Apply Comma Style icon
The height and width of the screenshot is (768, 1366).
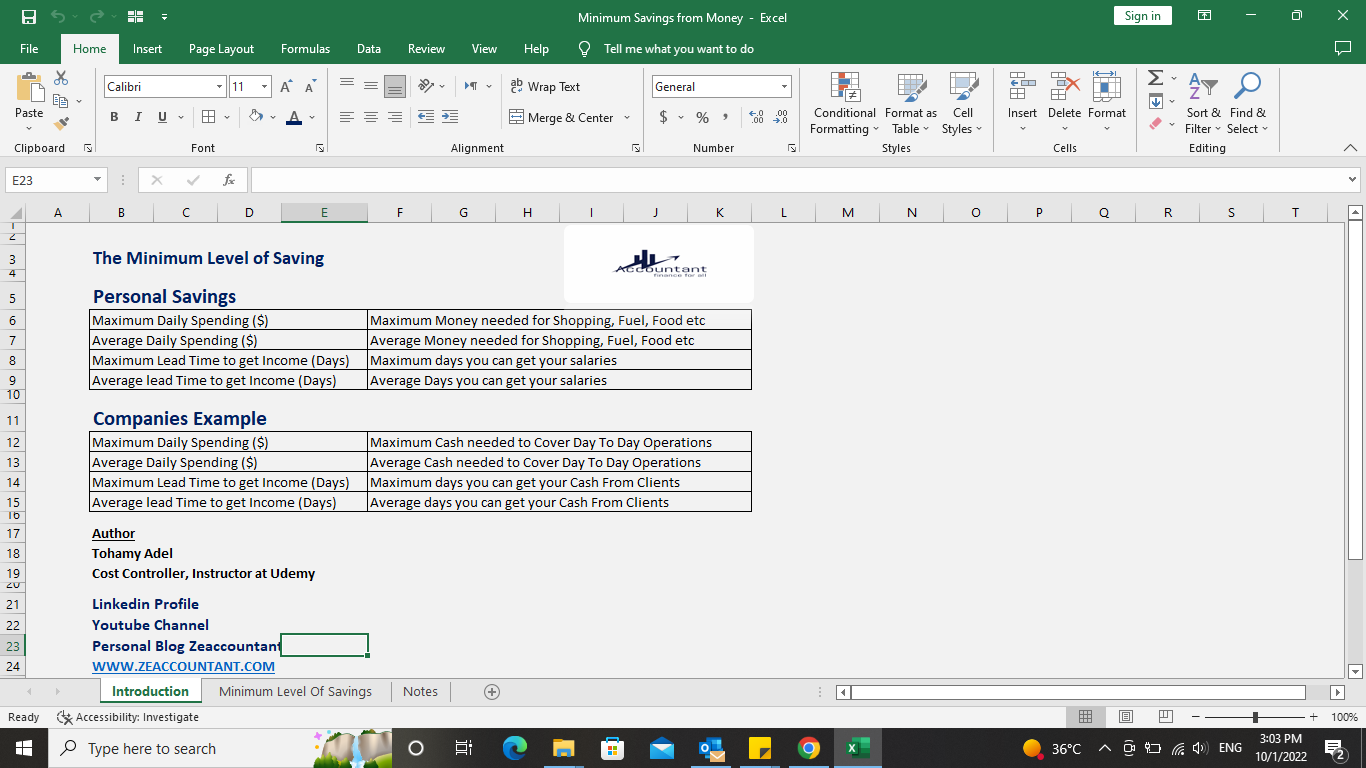tap(727, 117)
